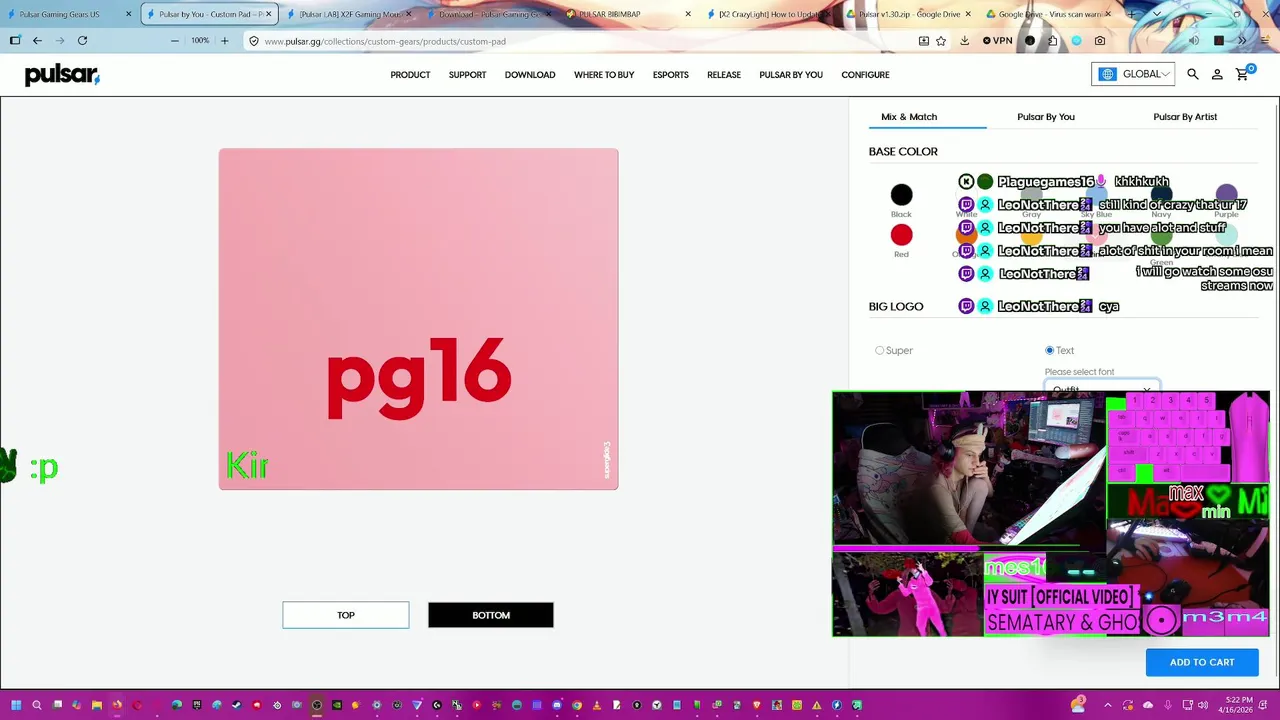Open the ESPORTS nav link
This screenshot has width=1280, height=720.
click(x=671, y=75)
